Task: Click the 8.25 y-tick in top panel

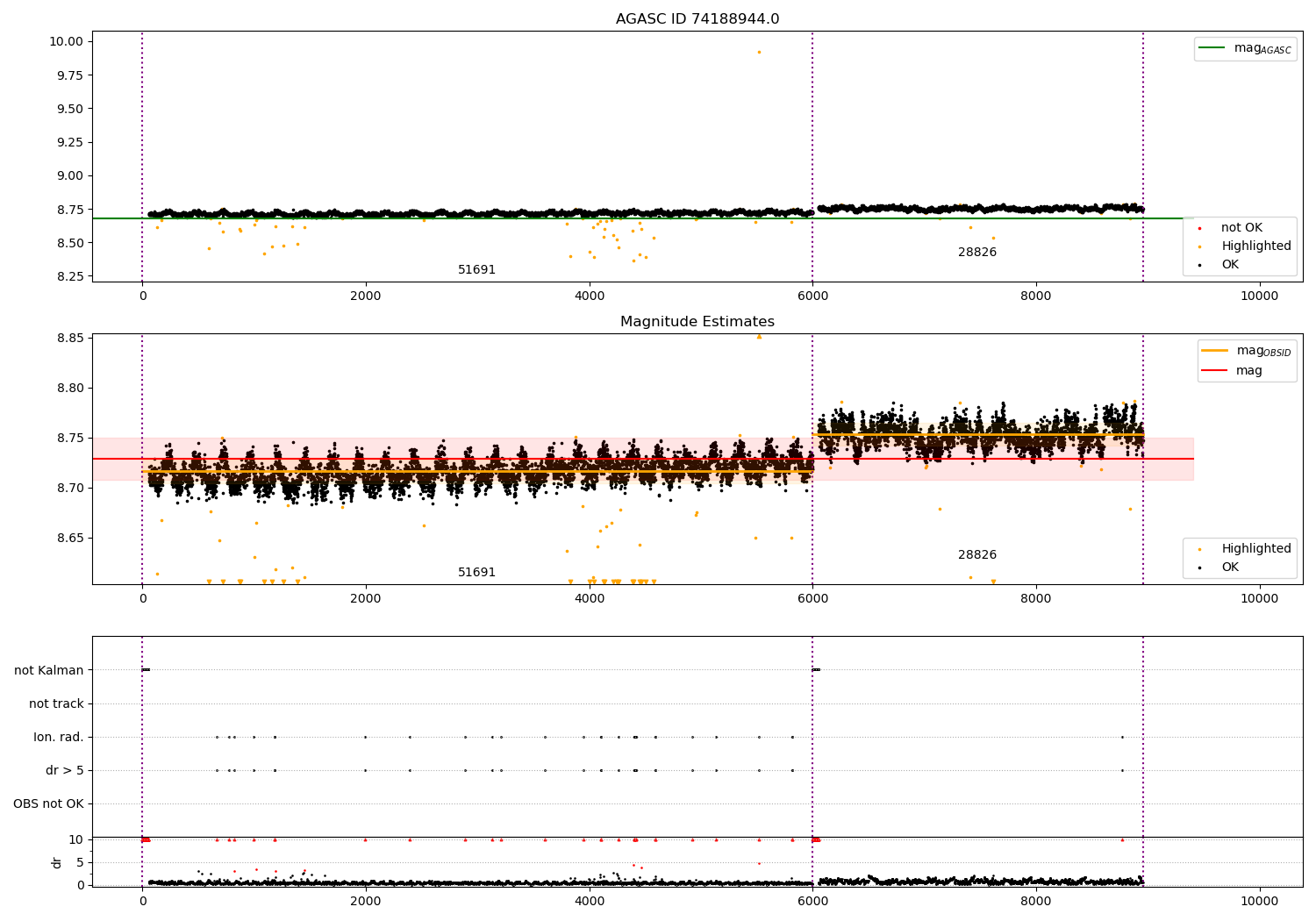Action: [x=69, y=277]
